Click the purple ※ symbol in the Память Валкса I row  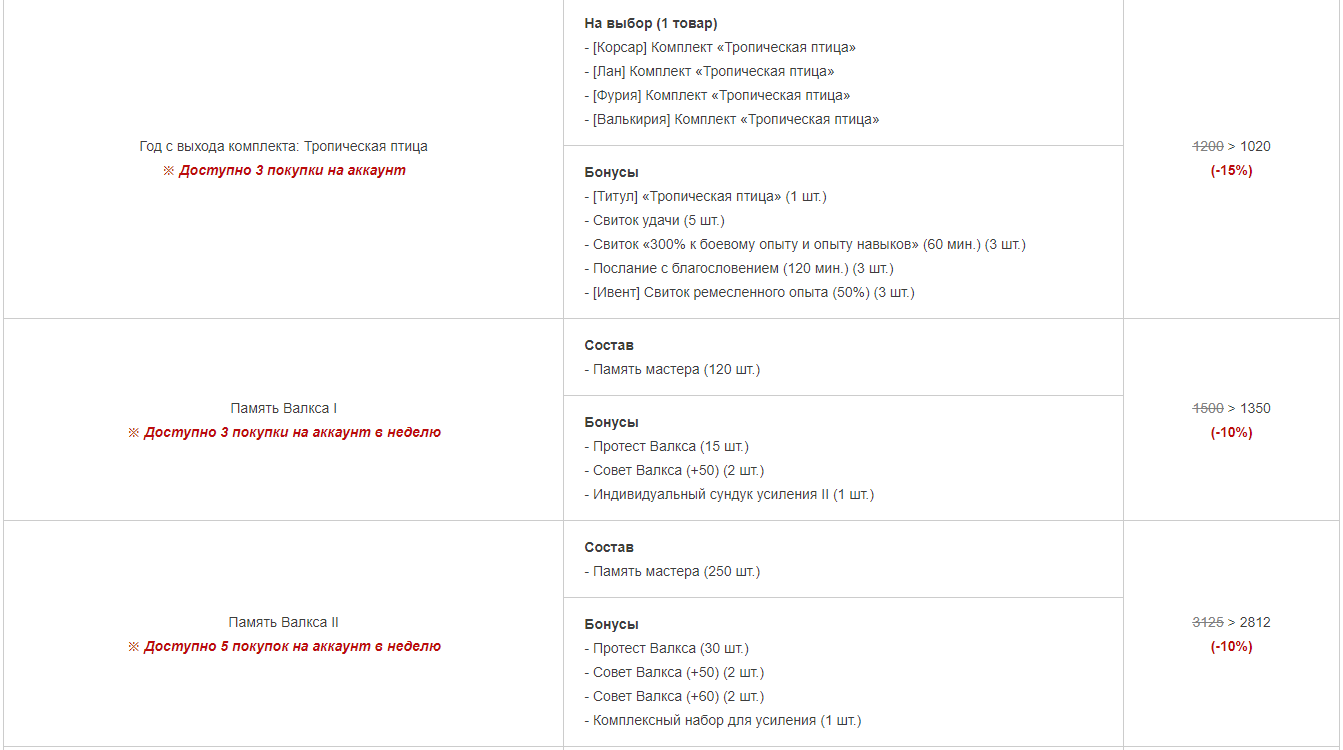point(133,433)
